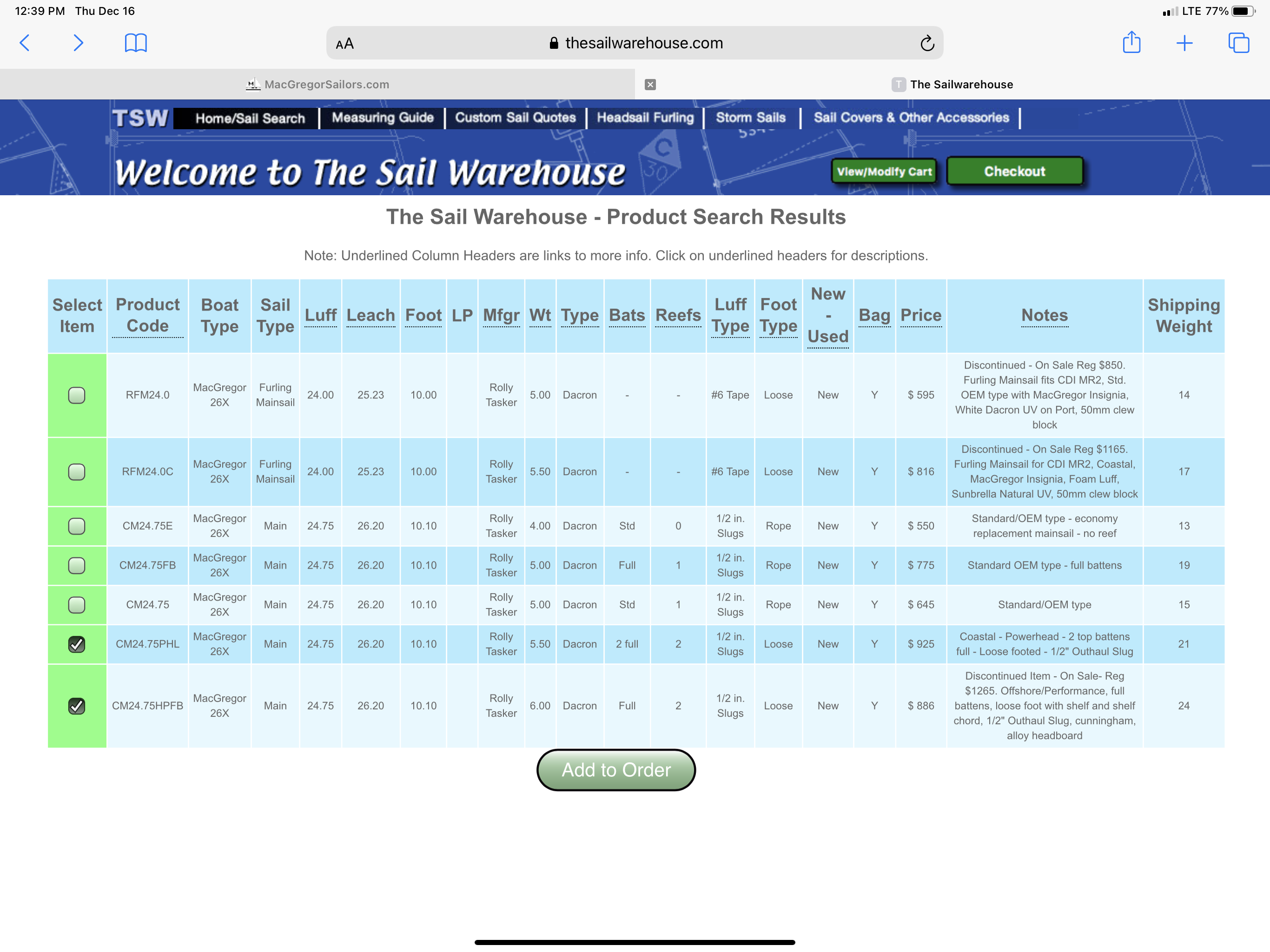Tap the Safari back arrow
This screenshot has width=1270, height=952.
25,42
